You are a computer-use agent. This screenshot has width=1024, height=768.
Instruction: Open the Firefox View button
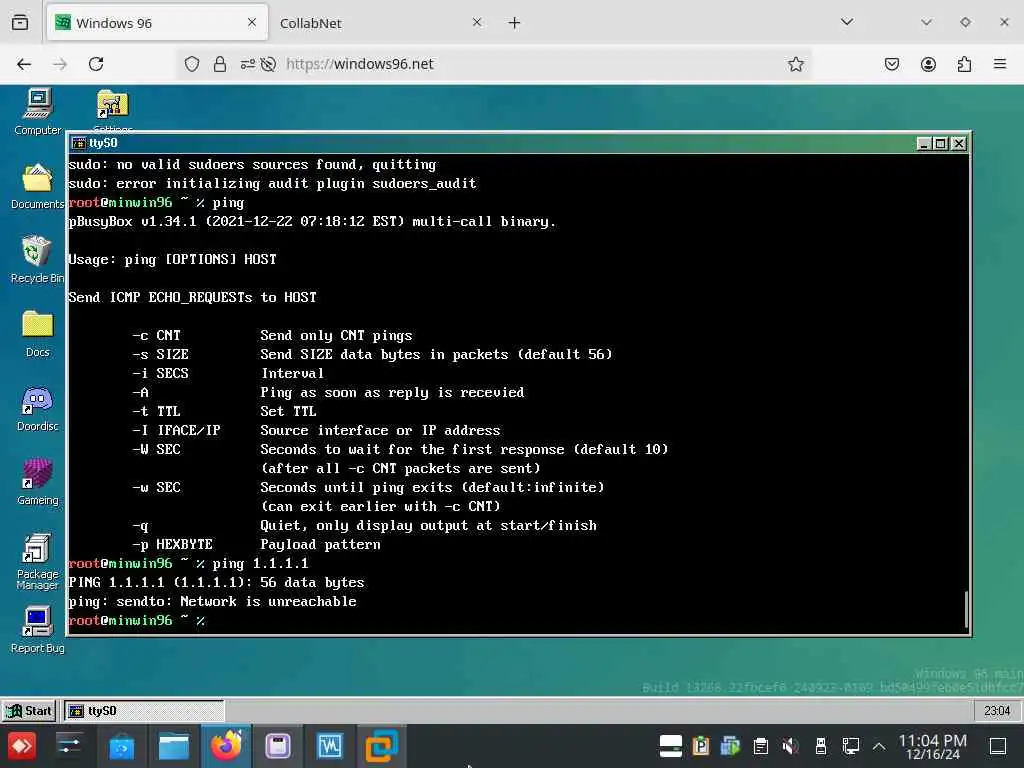click(x=20, y=23)
